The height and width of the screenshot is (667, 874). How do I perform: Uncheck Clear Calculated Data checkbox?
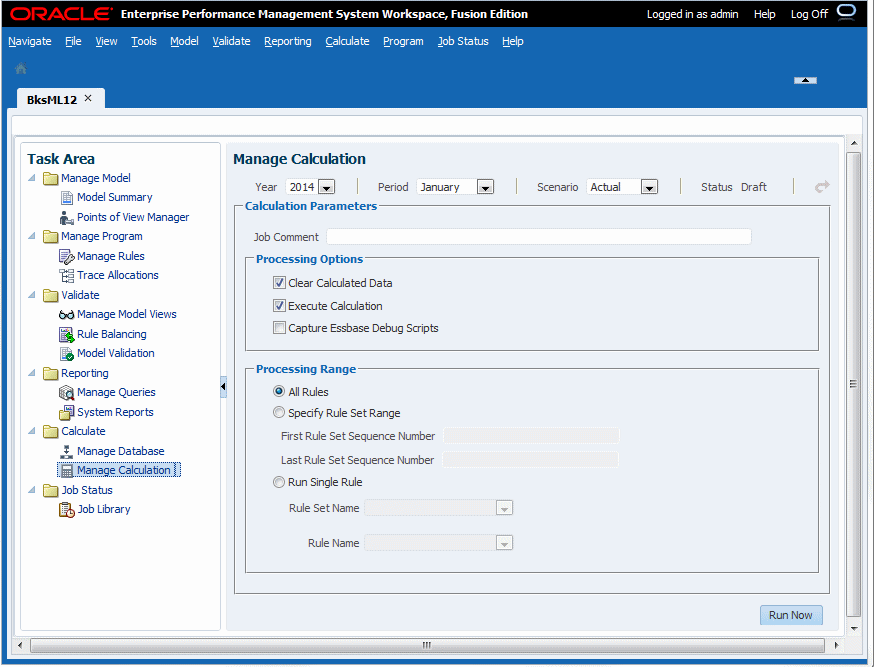click(279, 283)
